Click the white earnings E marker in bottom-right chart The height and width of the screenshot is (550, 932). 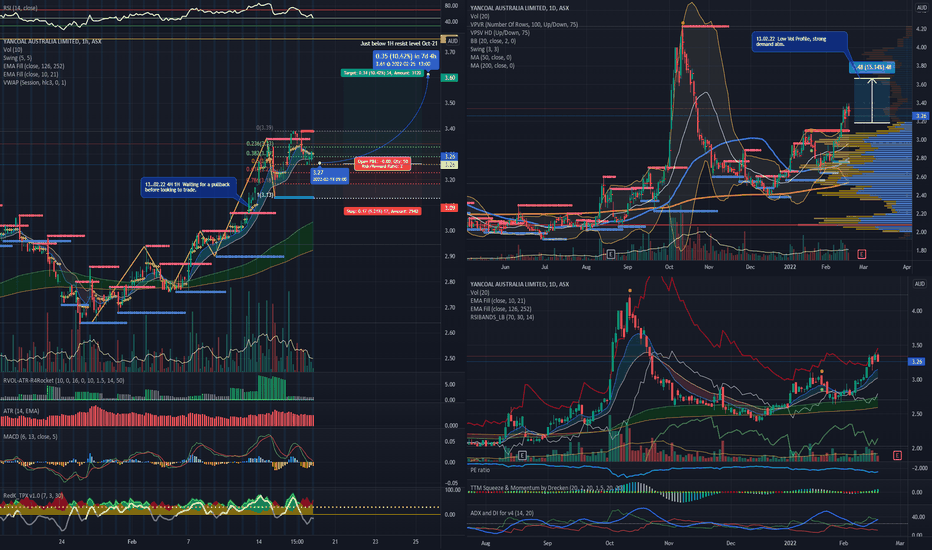(x=522, y=455)
